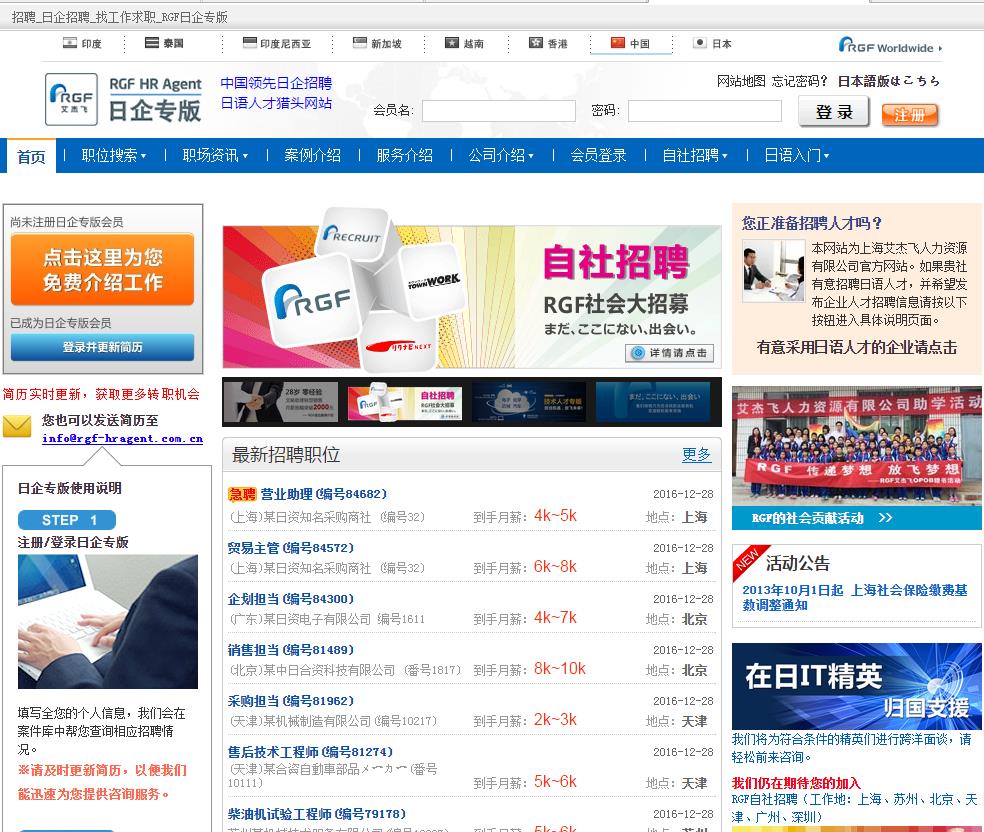The width and height of the screenshot is (984, 832).
Task: Click the India flag icon
Action: [70, 43]
